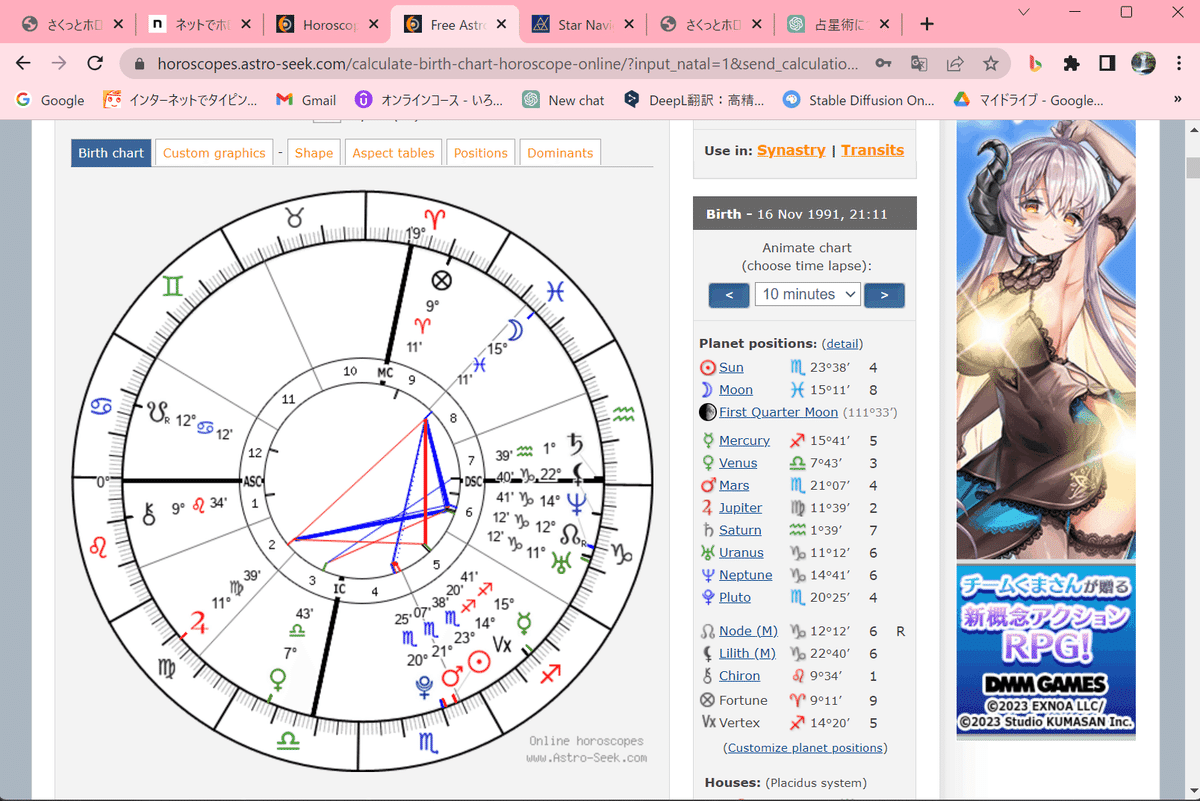Image resolution: width=1200 pixels, height=801 pixels.
Task: Open the Pluto planet link
Action: 735,597
